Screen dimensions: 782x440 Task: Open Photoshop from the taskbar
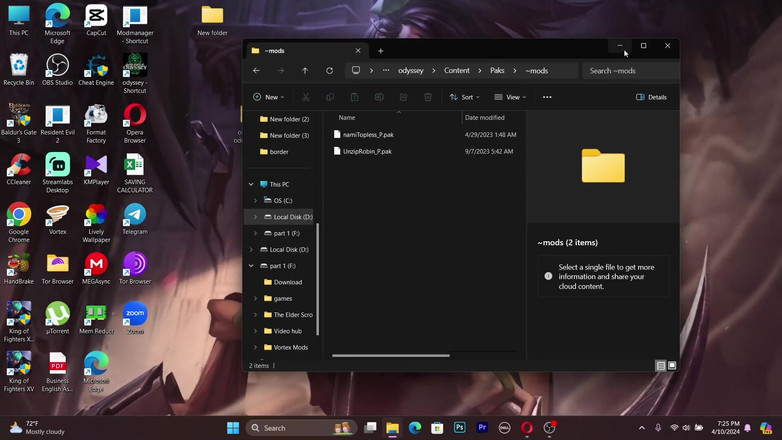tap(460, 428)
